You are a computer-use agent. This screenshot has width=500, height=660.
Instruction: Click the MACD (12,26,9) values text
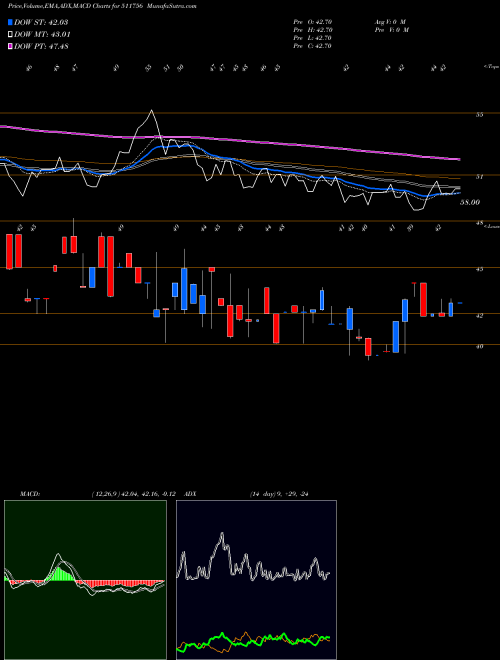pyautogui.click(x=136, y=494)
